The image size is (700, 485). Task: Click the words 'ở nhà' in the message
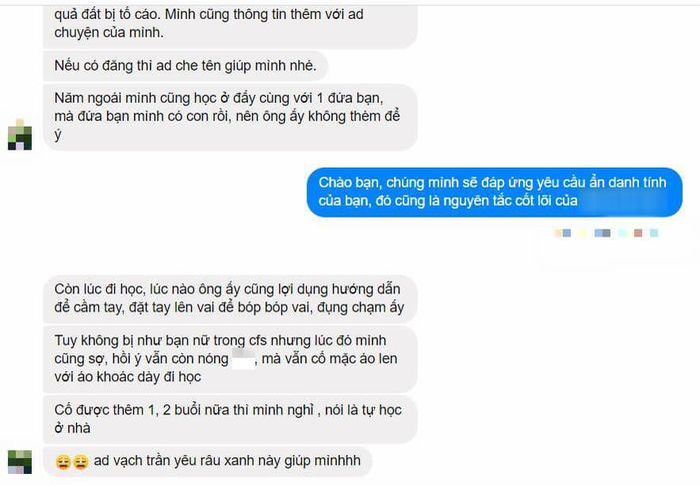pos(72,428)
